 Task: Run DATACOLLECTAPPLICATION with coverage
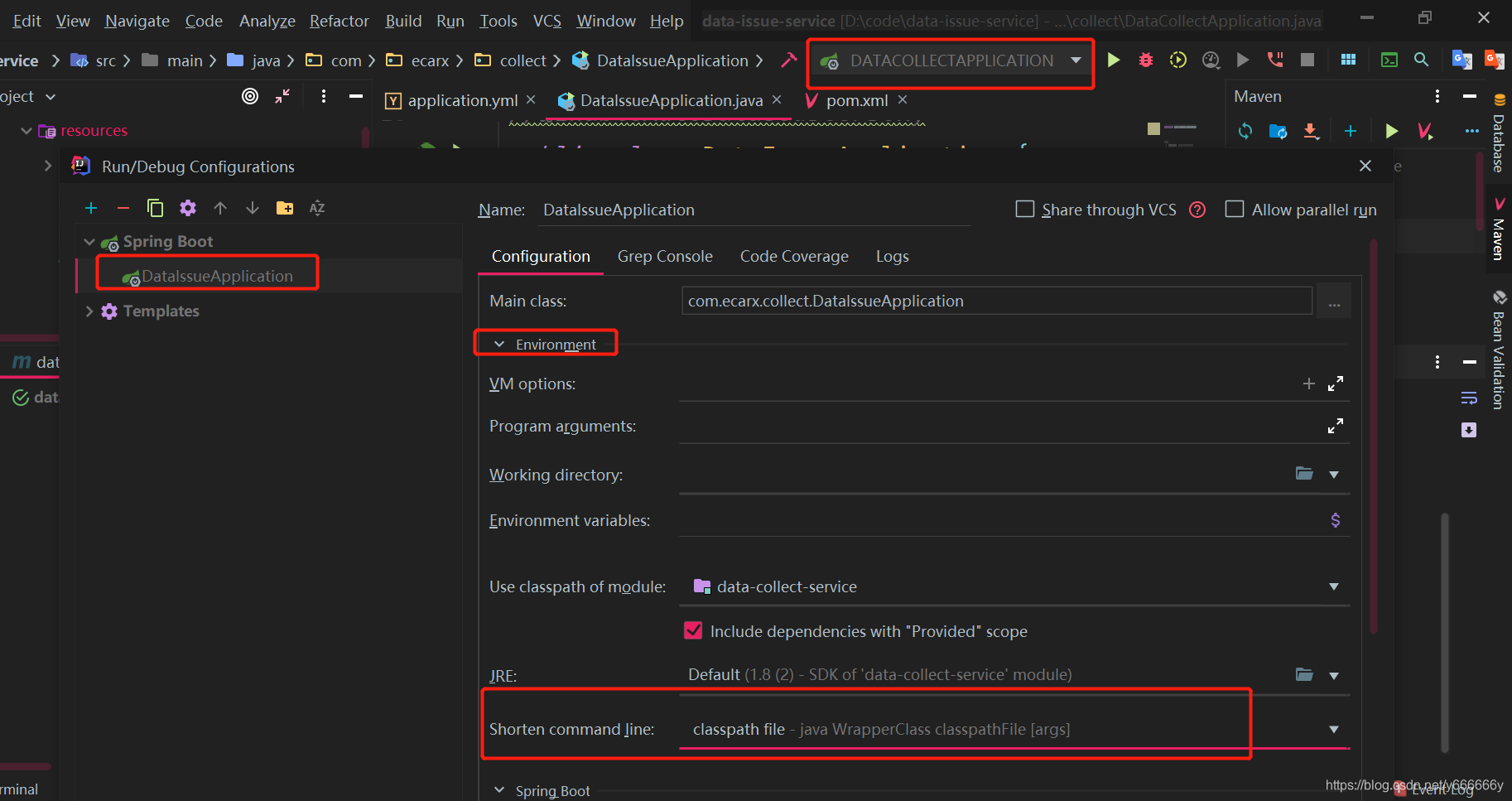(x=1177, y=60)
